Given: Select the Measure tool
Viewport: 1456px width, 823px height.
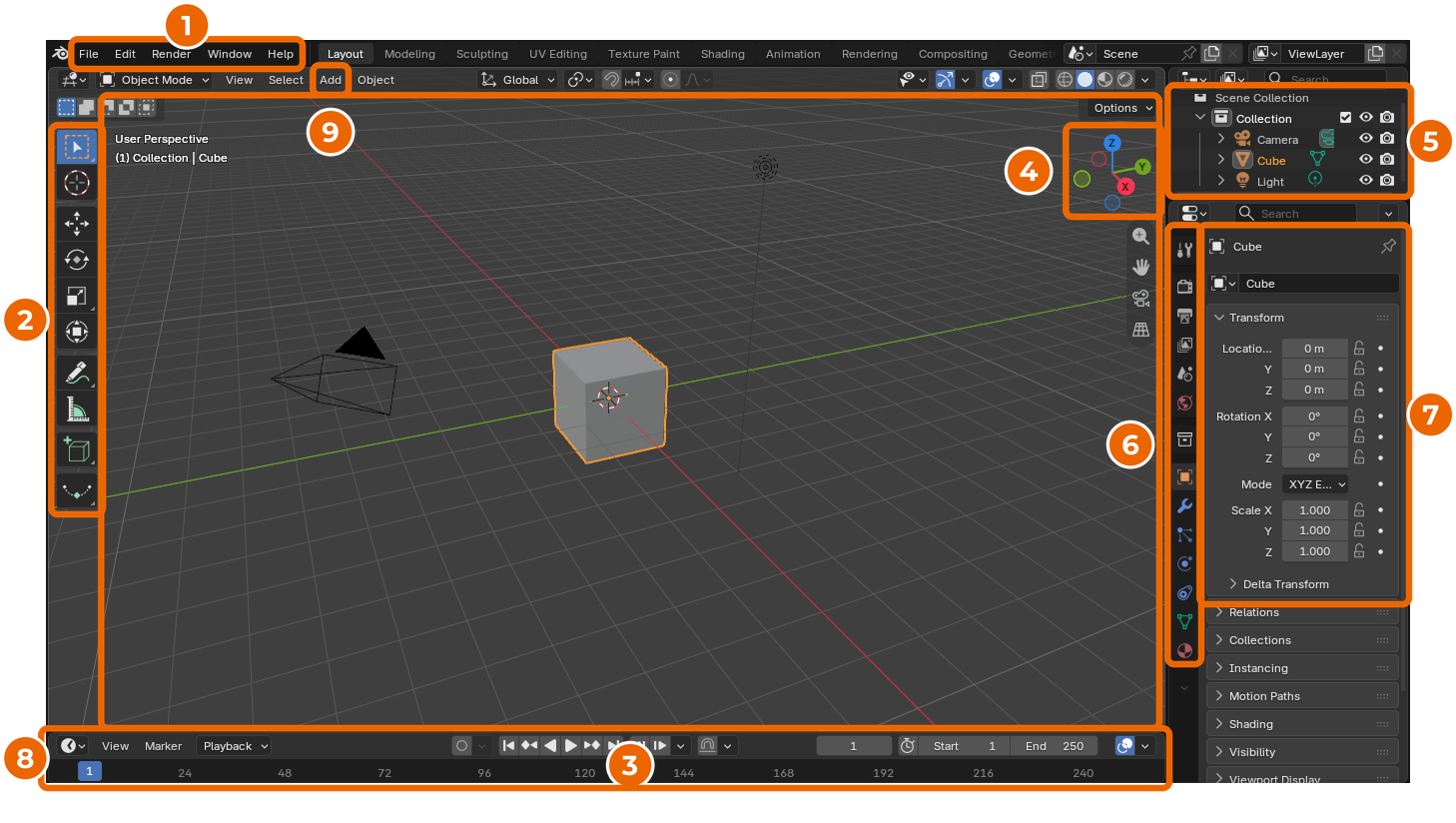Looking at the screenshot, I should click(77, 409).
